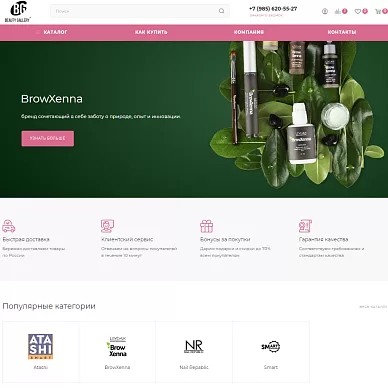The width and height of the screenshot is (388, 388).
Task: Click the fast delivery car icon
Action: click(x=9, y=226)
